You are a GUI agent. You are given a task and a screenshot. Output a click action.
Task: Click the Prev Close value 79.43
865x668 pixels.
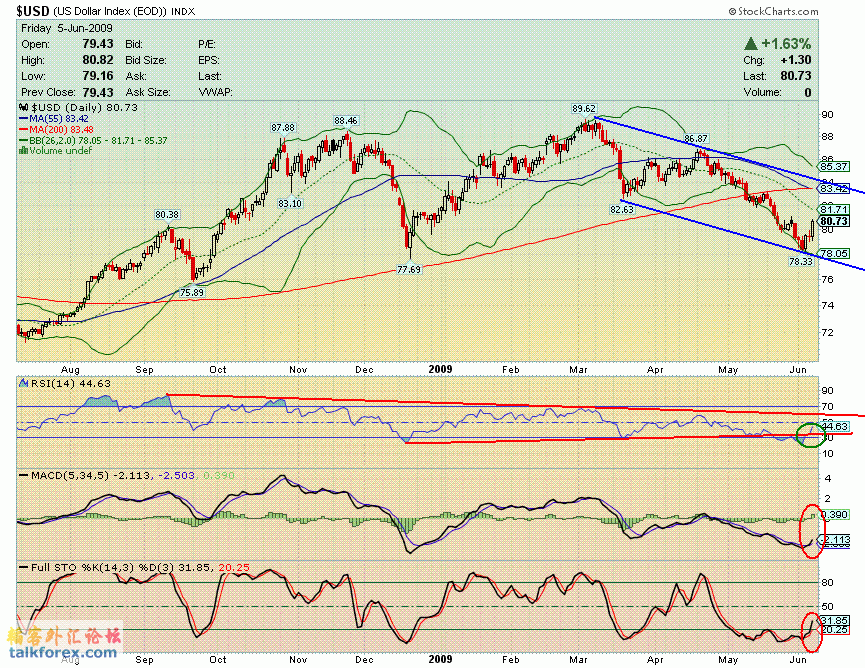(x=98, y=92)
